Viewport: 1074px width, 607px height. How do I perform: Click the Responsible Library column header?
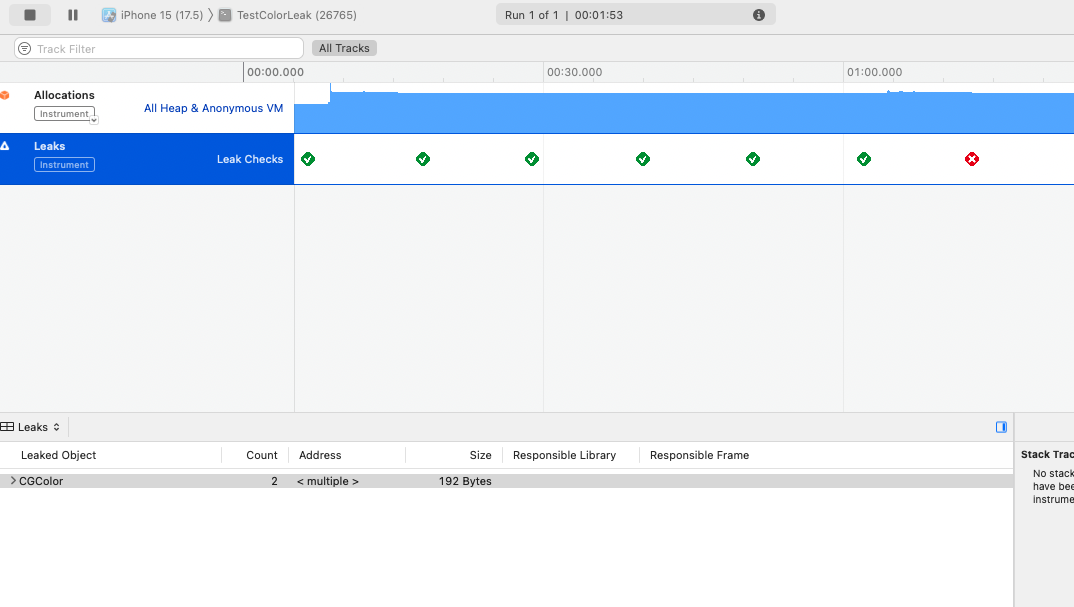[x=564, y=455]
